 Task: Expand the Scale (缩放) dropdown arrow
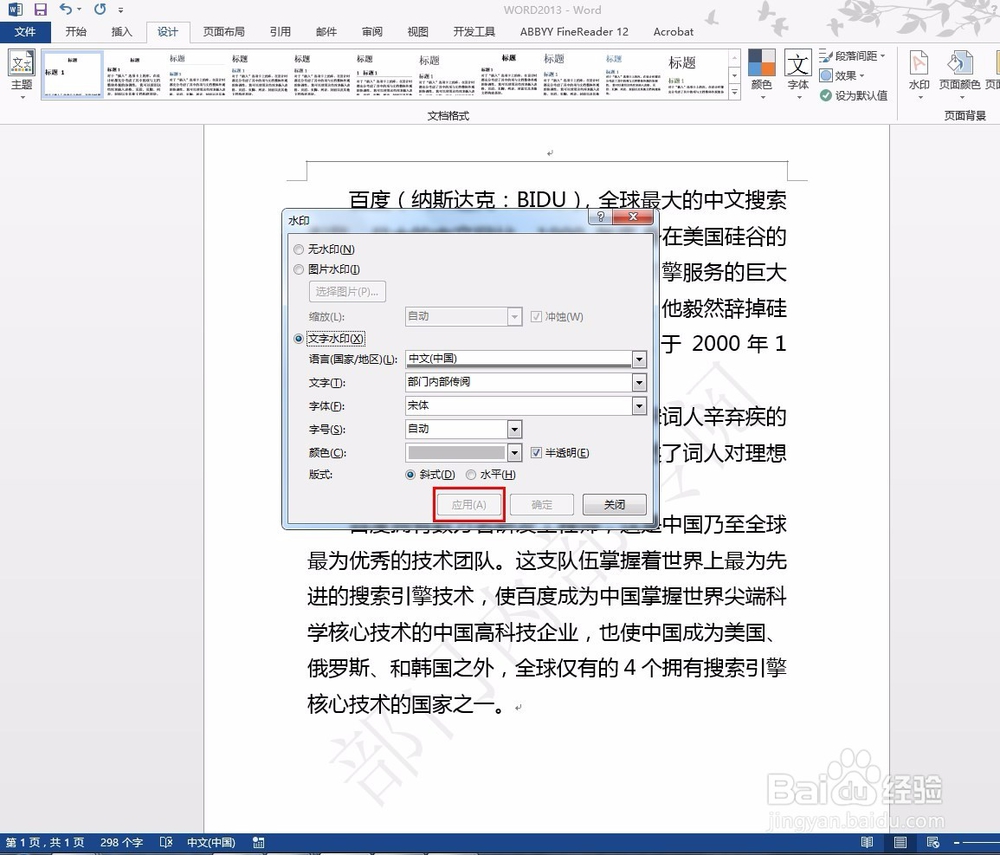coord(515,316)
